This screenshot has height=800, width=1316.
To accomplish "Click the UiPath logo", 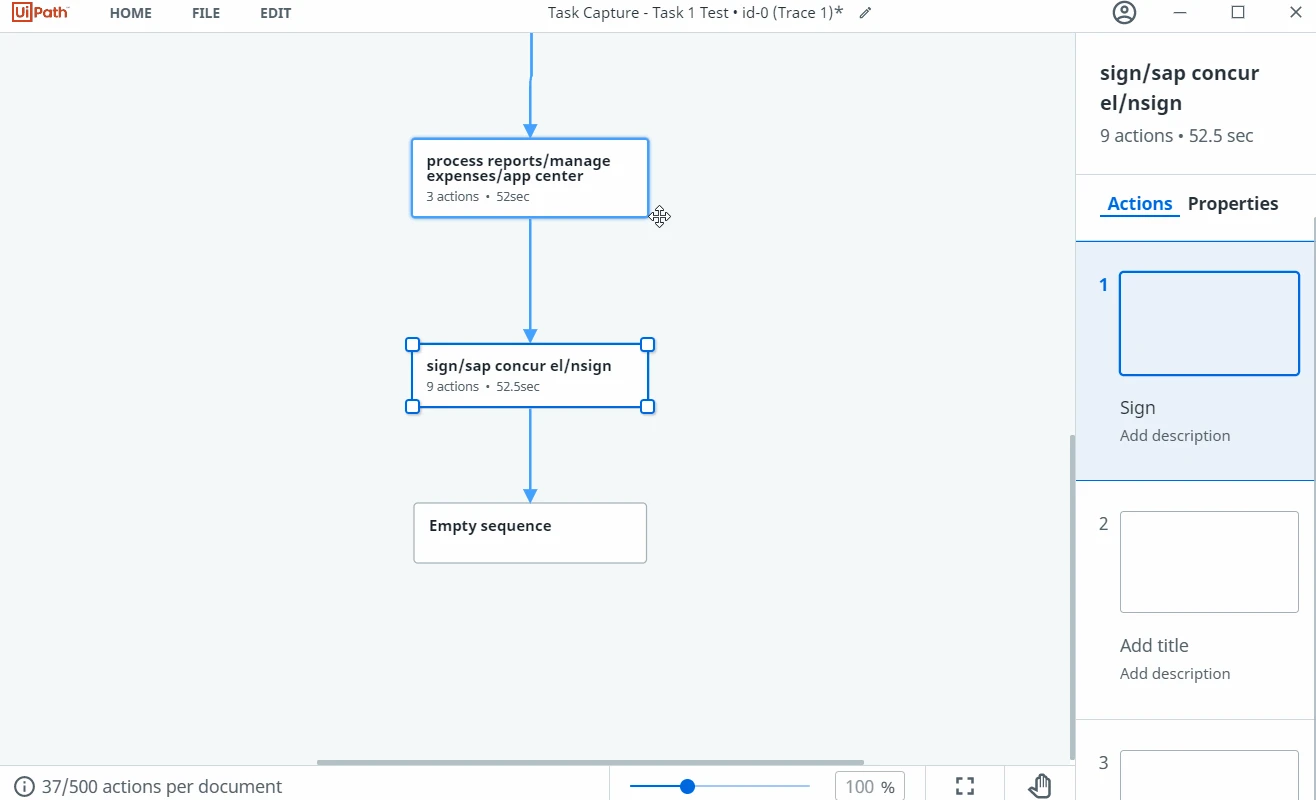I will [x=41, y=13].
